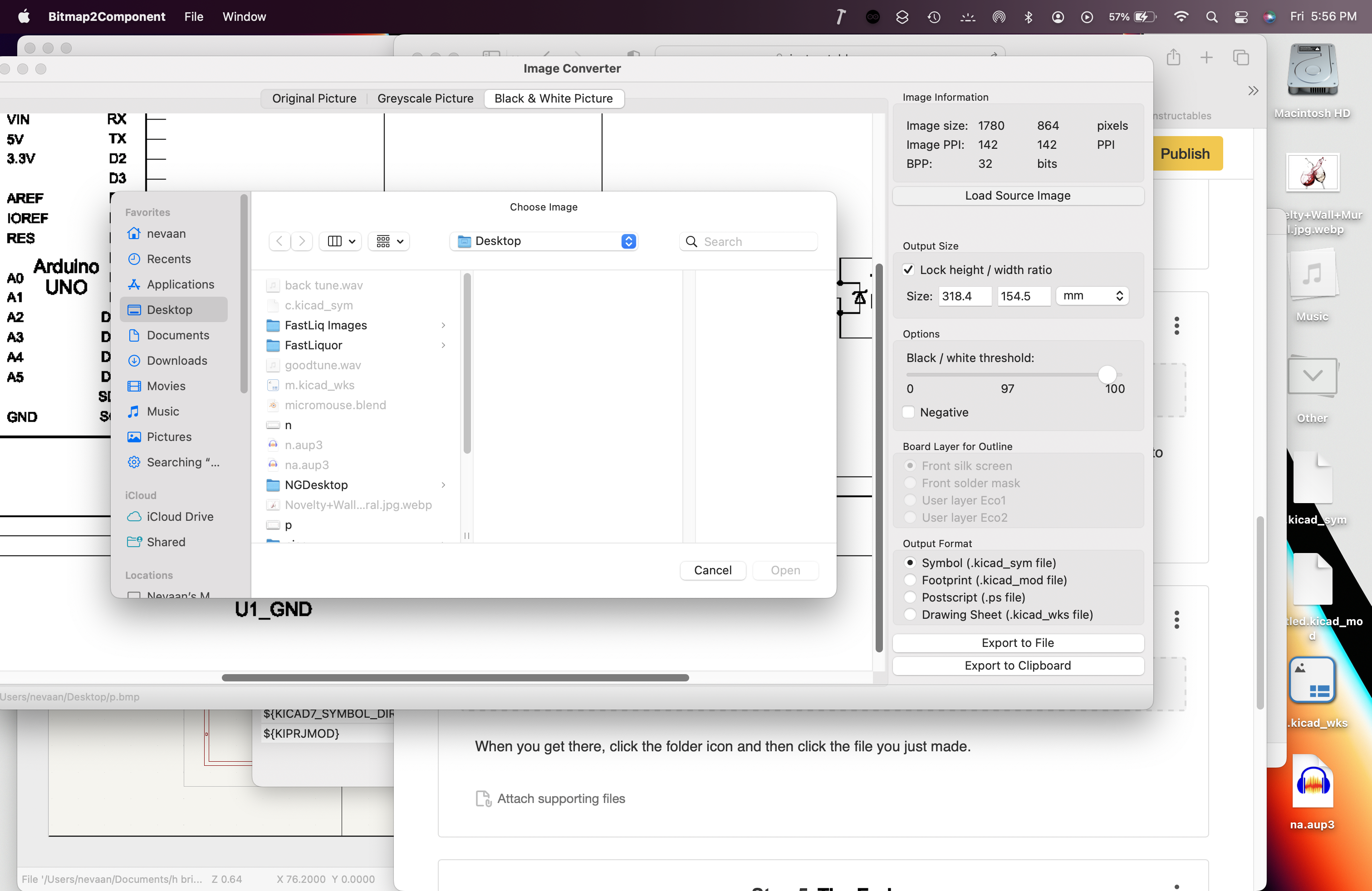
Task: Click Export to Clipboard button
Action: pos(1018,665)
